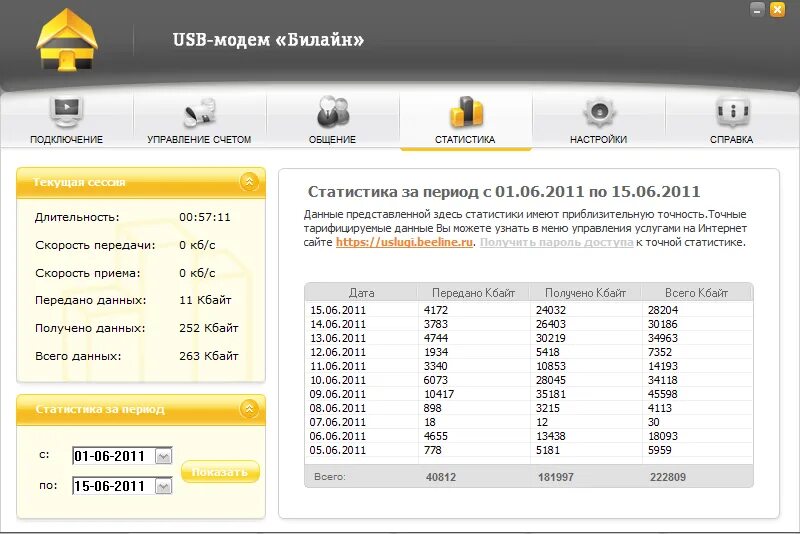The width and height of the screenshot is (800, 534).
Task: Open the end date calendar dropdown
Action: pos(163,486)
